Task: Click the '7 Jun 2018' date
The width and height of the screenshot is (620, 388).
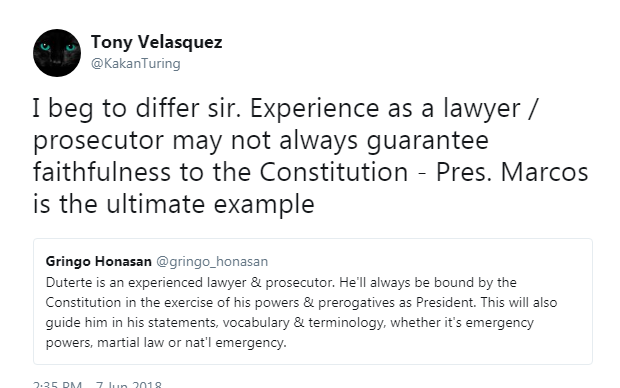Action: tap(129, 384)
